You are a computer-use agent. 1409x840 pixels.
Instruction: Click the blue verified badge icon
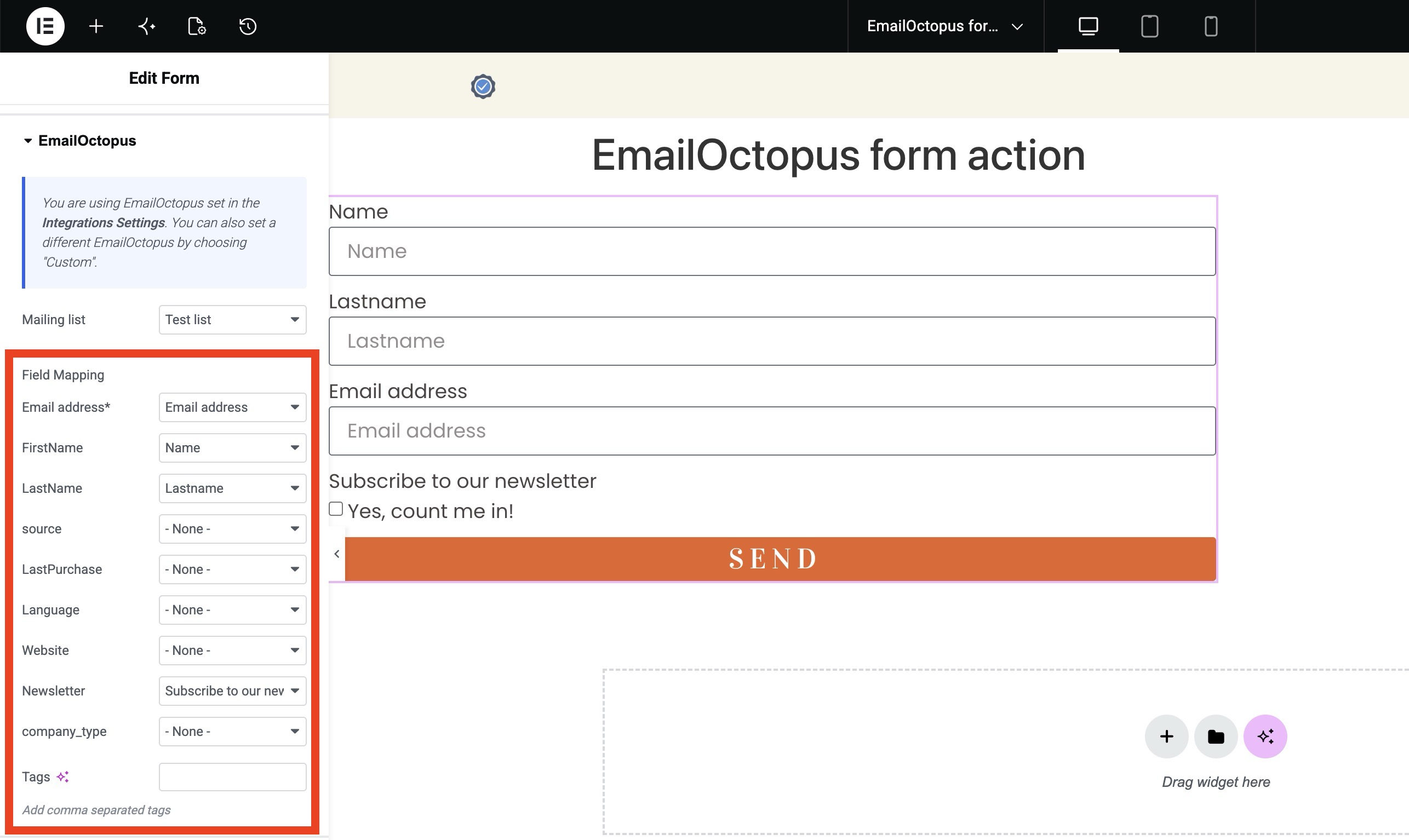pos(483,87)
